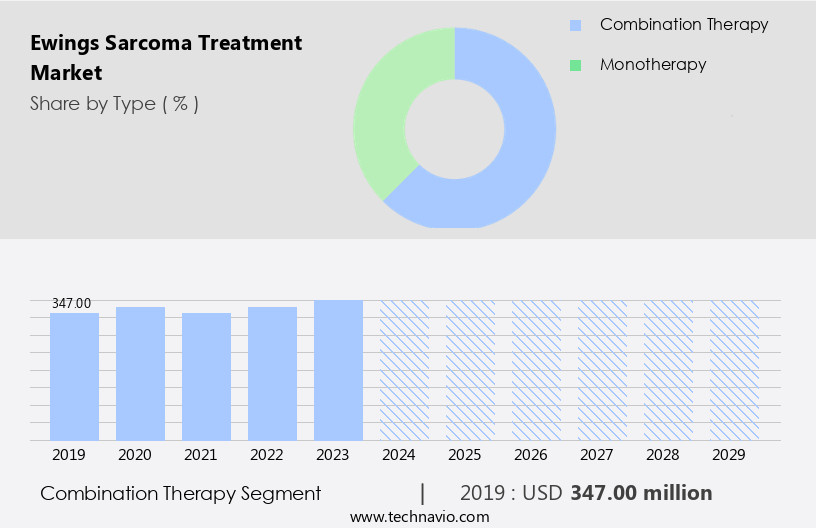Click the hatched 2024 forecast bar

[x=404, y=370]
